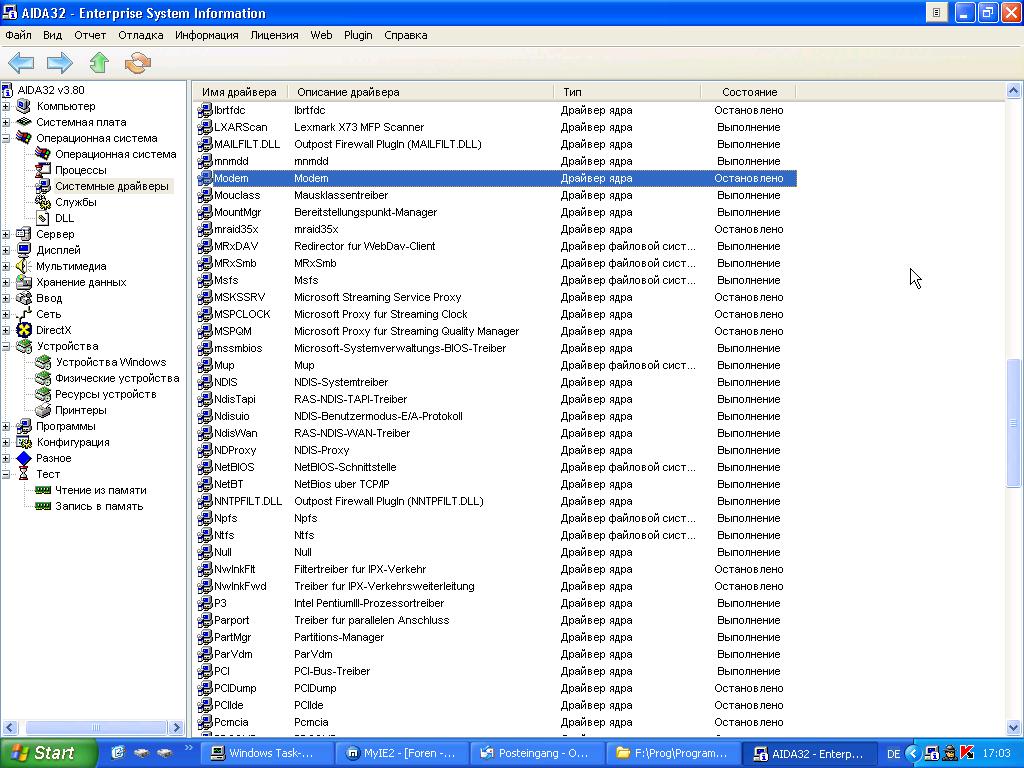
Task: Collapse the Операционная система node
Action: 6,138
